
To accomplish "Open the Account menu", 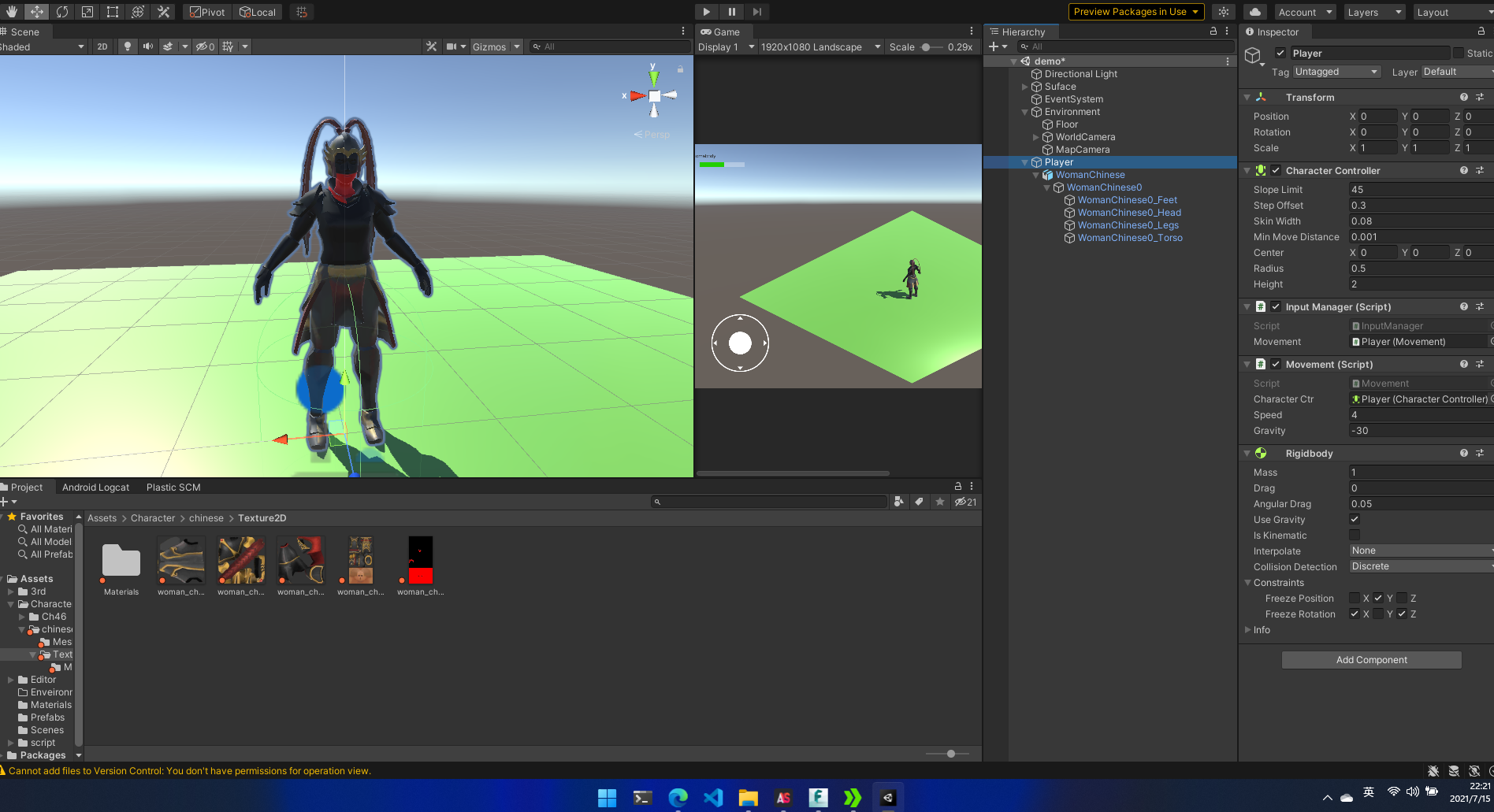I will pyautogui.click(x=1305, y=12).
